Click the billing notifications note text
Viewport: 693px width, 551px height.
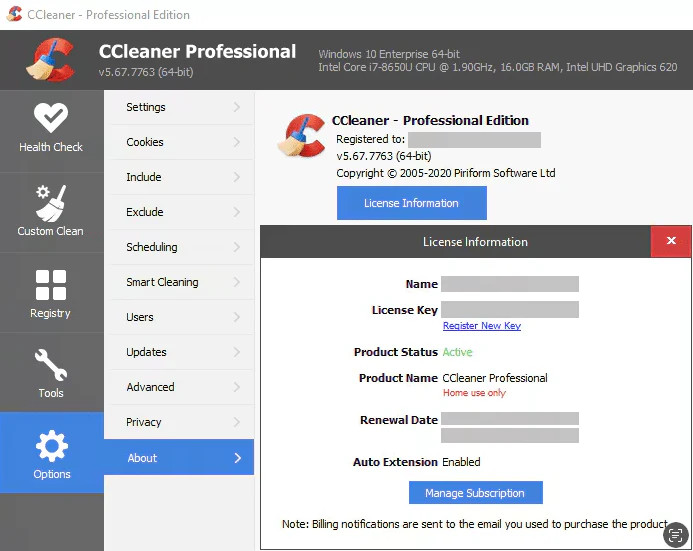pyautogui.click(x=475, y=524)
